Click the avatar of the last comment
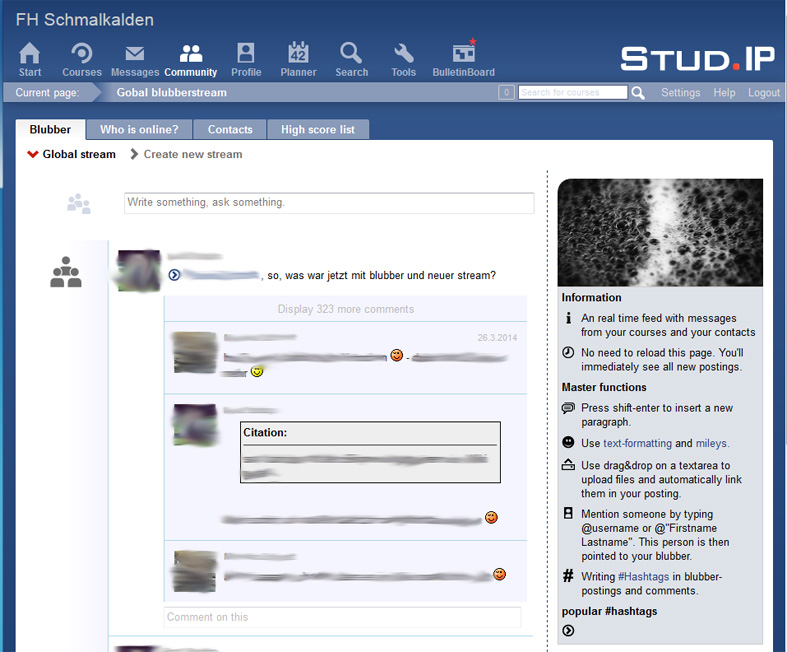The height and width of the screenshot is (652, 787). tap(195, 572)
